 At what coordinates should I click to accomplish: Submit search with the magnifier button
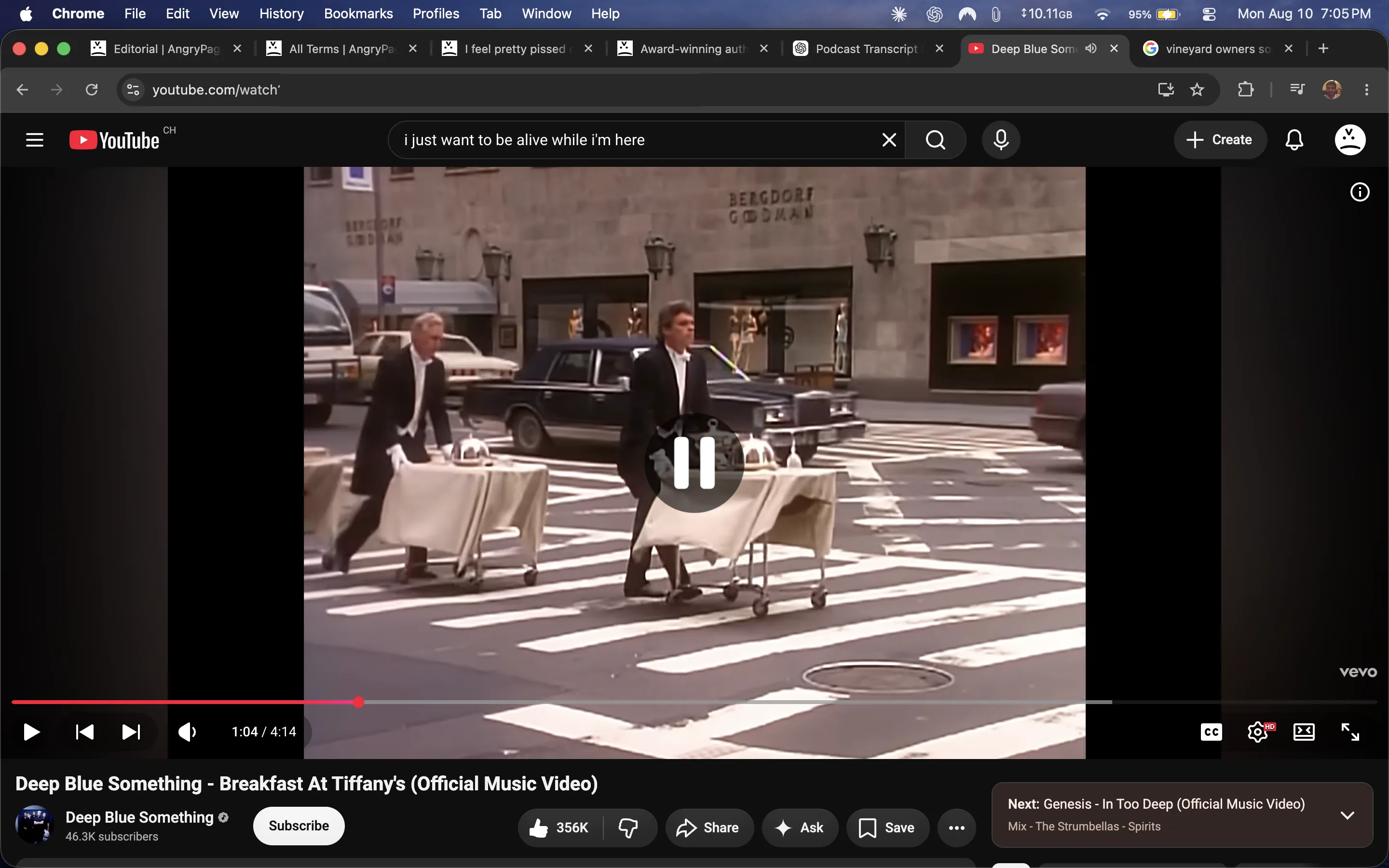[936, 139]
